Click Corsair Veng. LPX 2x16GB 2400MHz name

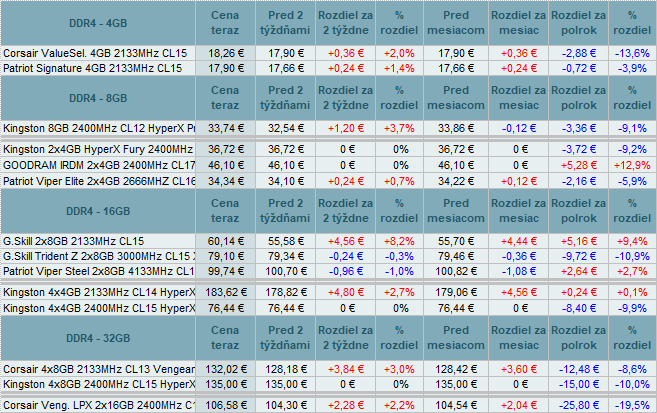click(99, 405)
